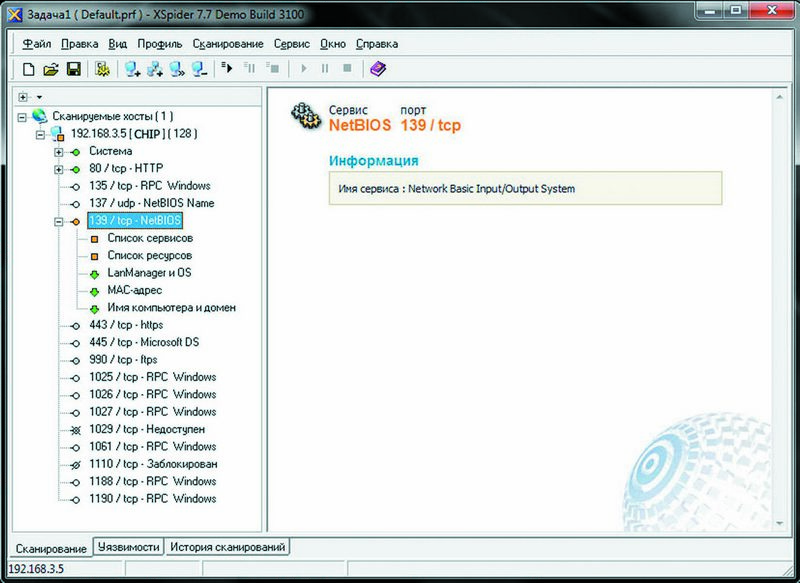800x583 pixels.
Task: Add a host with the computer-plus icon
Action: point(133,69)
